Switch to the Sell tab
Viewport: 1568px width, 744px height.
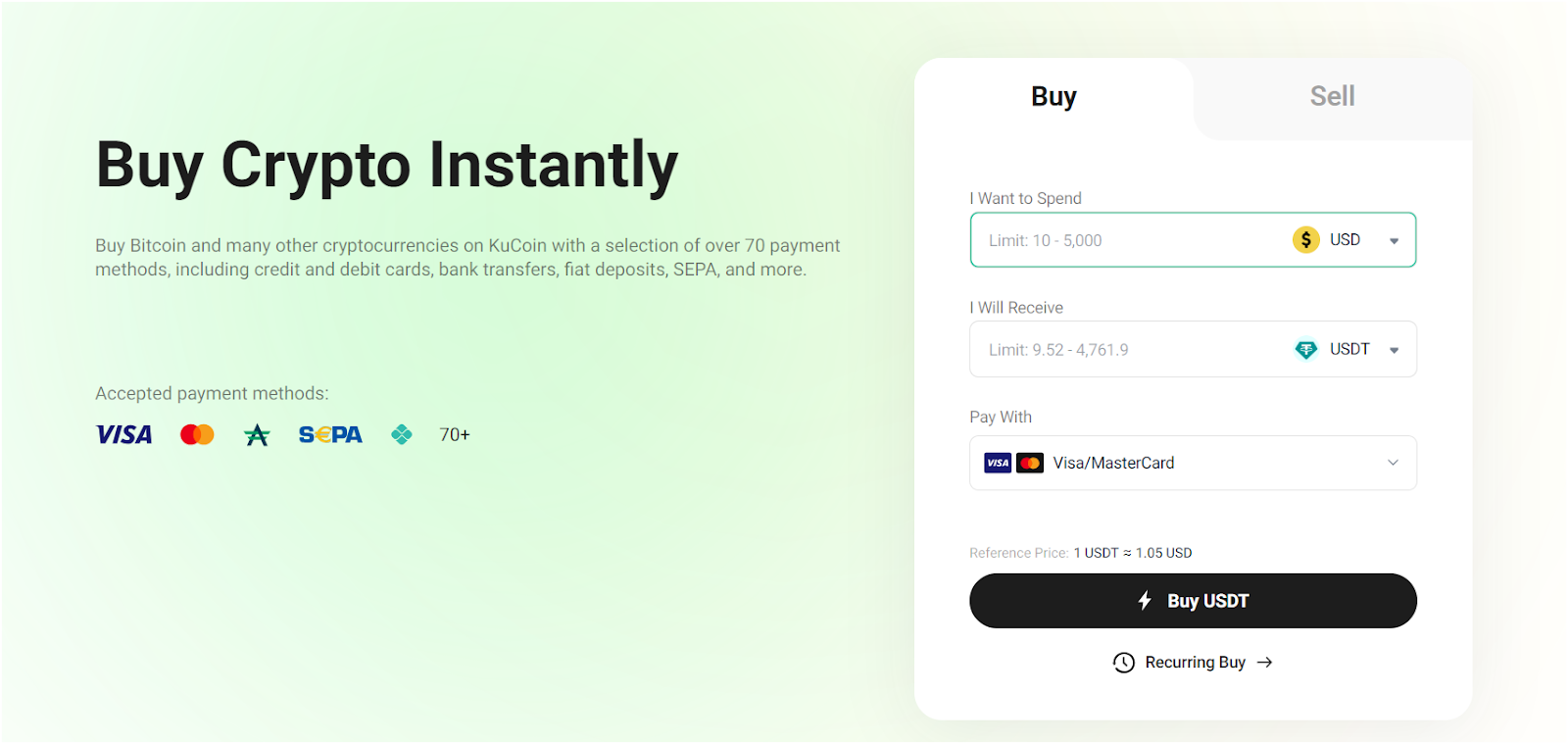click(1332, 97)
